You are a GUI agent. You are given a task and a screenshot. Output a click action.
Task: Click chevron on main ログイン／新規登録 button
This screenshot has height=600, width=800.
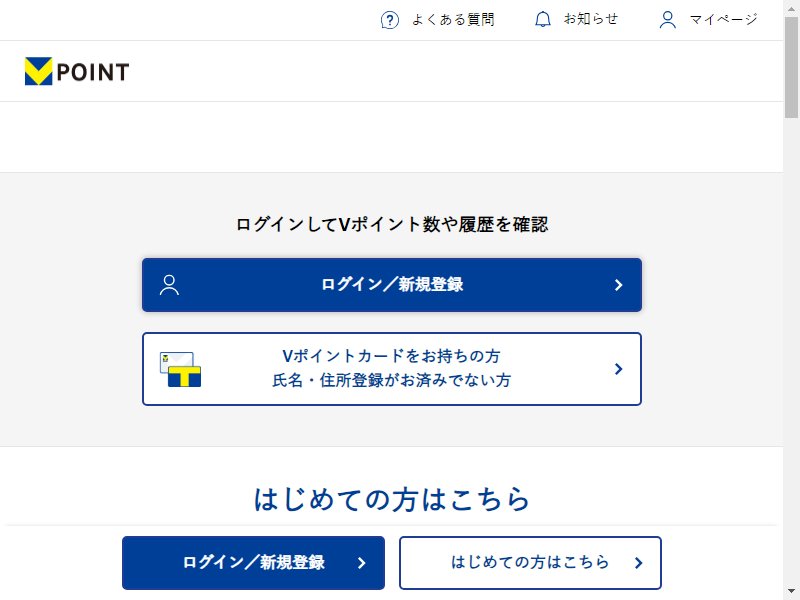point(618,285)
